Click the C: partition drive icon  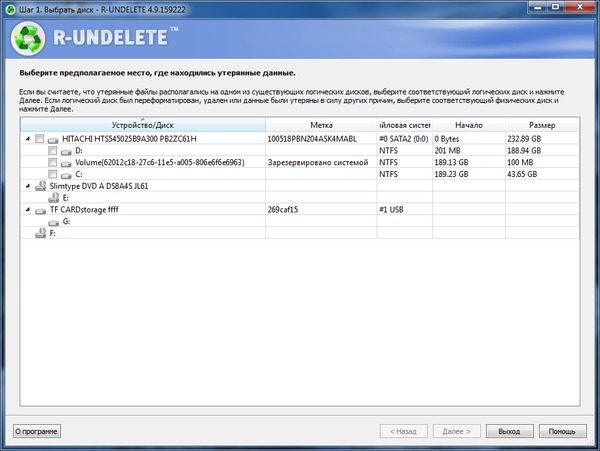pyautogui.click(x=67, y=174)
